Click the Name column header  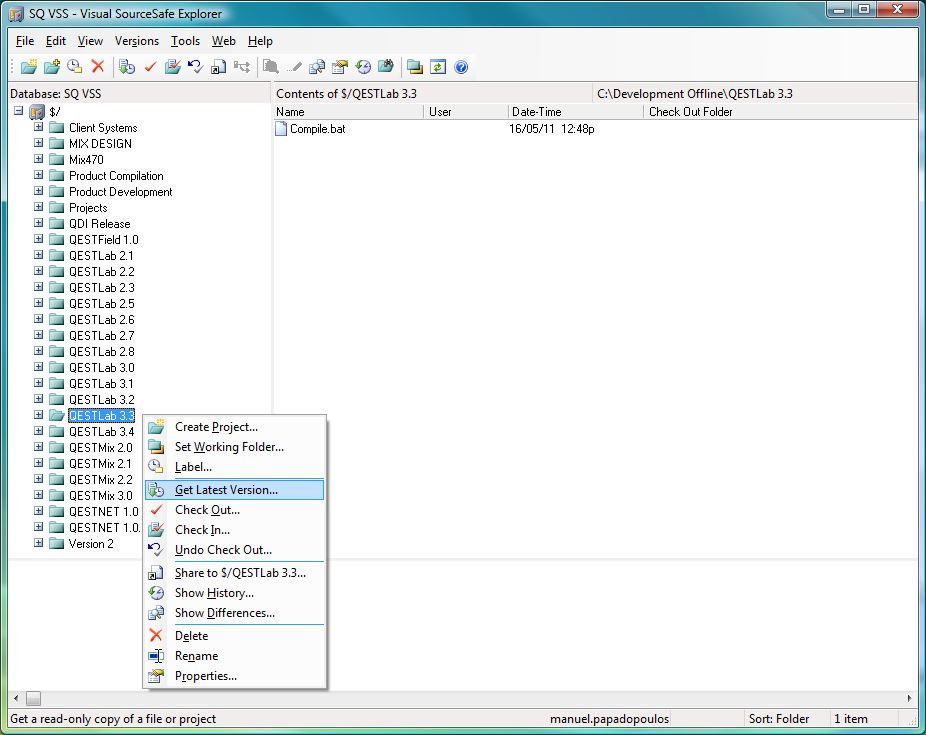[x=347, y=112]
